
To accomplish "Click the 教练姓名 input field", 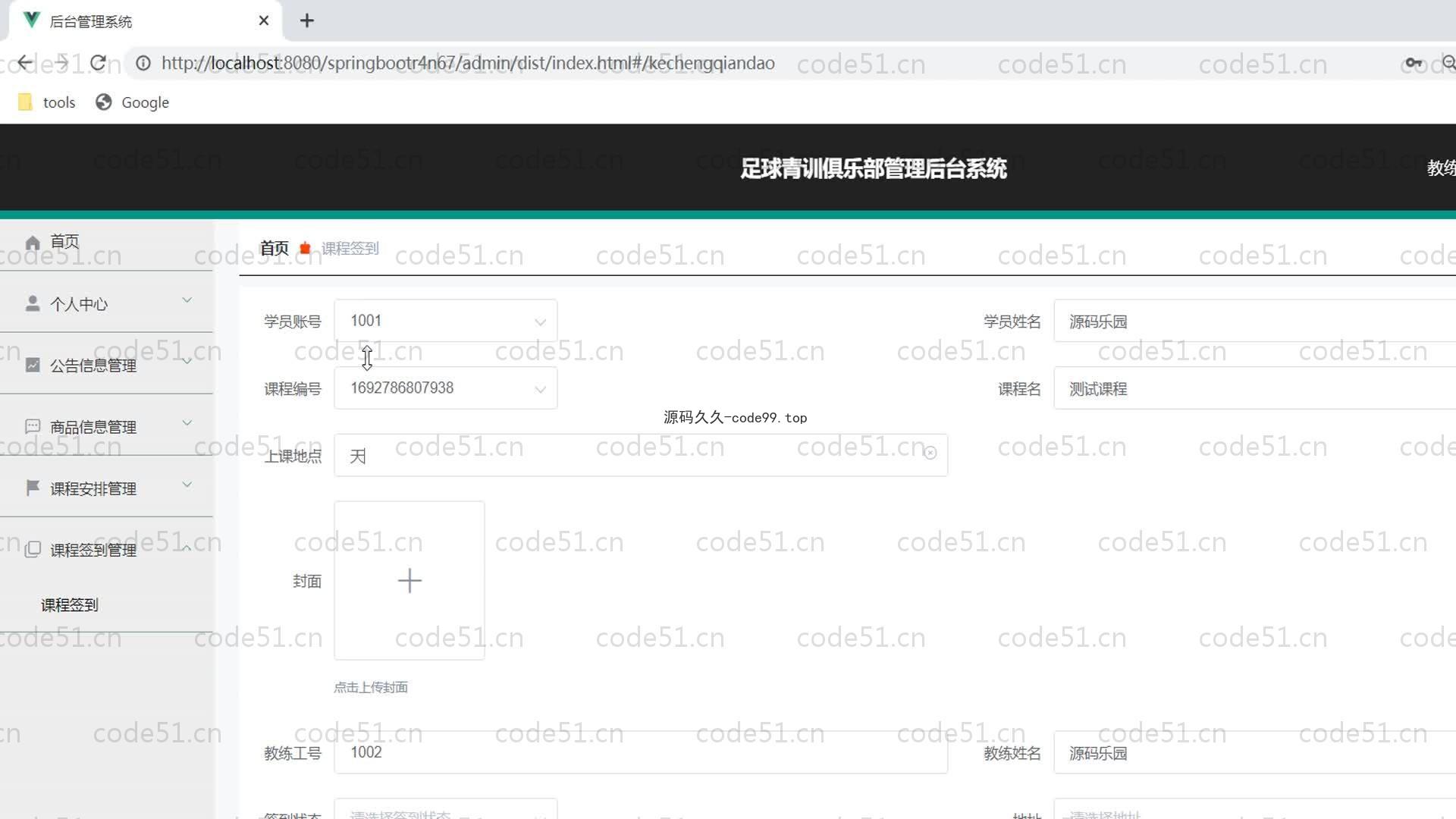I will pos(1255,753).
